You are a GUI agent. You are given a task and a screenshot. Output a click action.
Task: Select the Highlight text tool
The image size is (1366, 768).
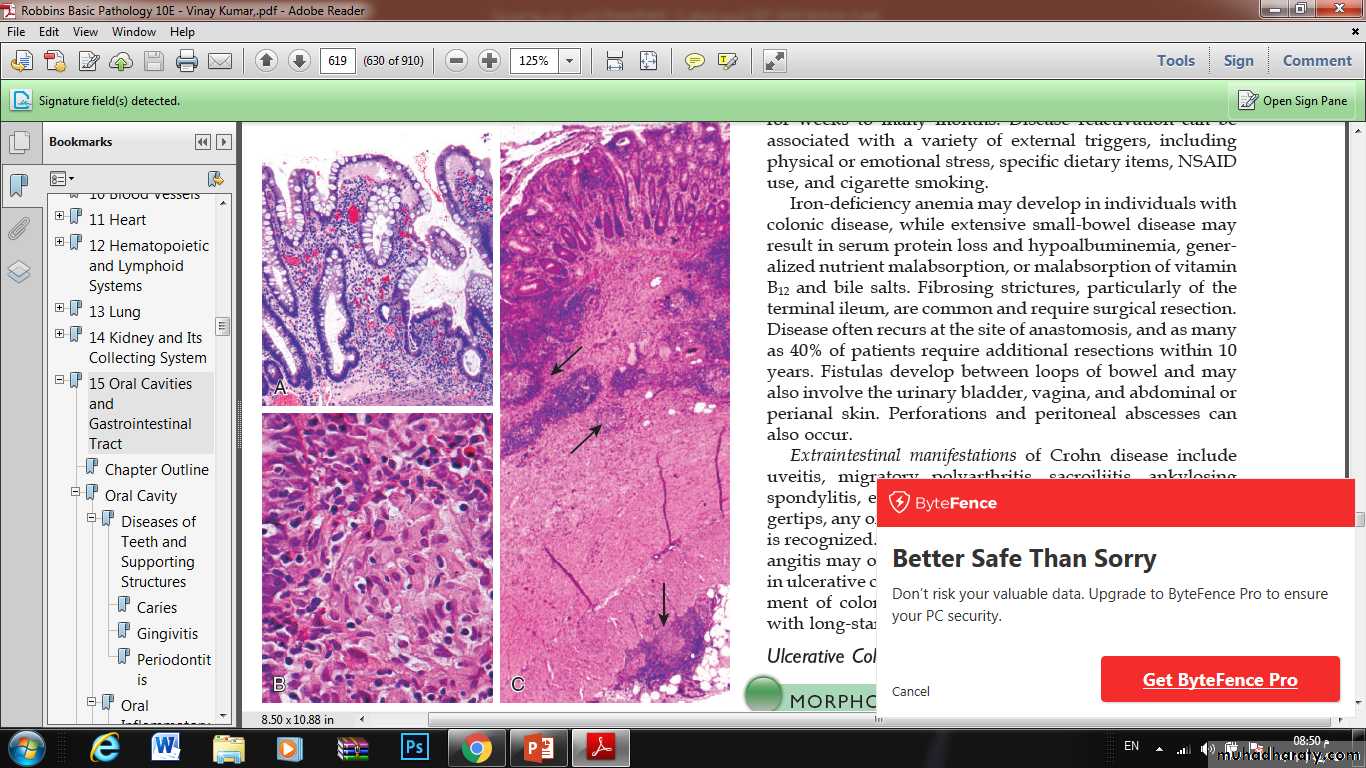(x=728, y=61)
